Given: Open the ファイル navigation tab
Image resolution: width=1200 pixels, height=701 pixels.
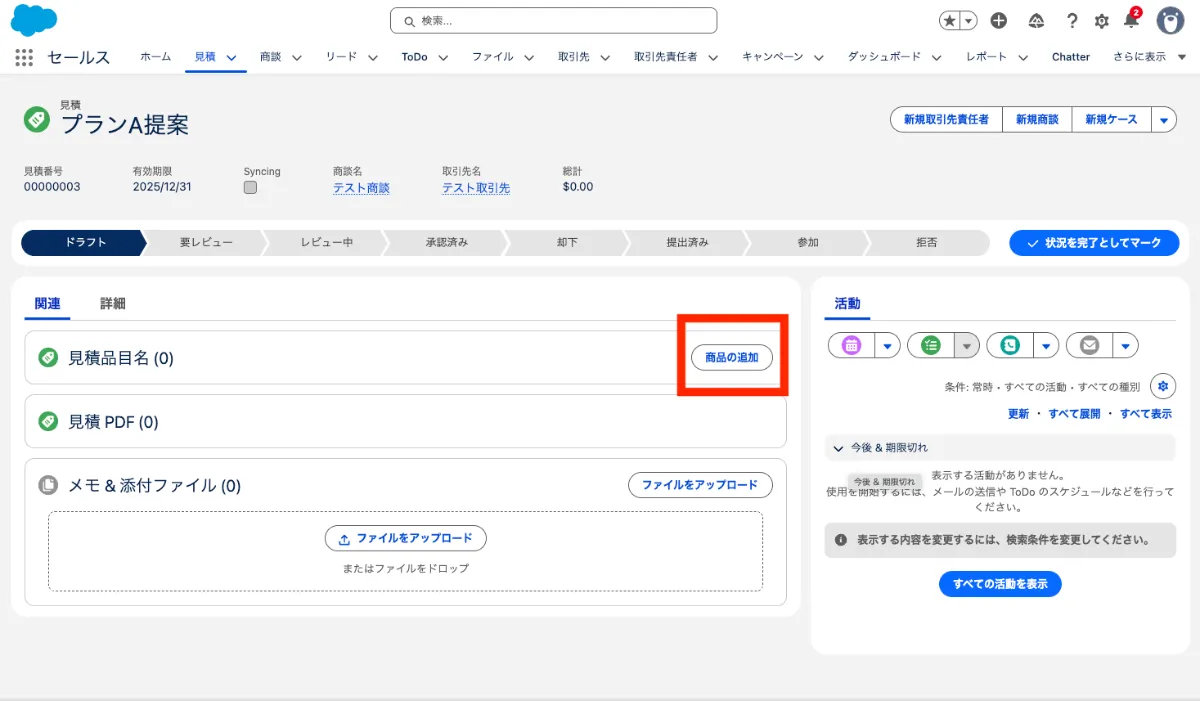Looking at the screenshot, I should pyautogui.click(x=492, y=57).
